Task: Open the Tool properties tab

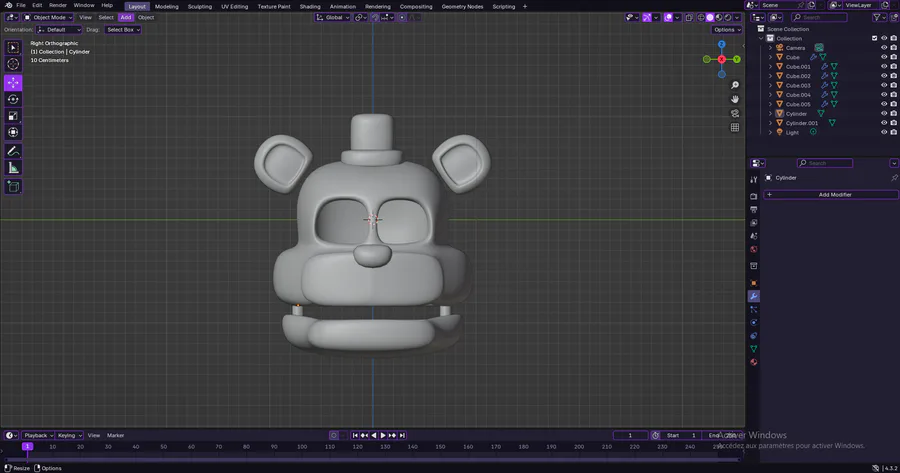Action: [x=754, y=180]
